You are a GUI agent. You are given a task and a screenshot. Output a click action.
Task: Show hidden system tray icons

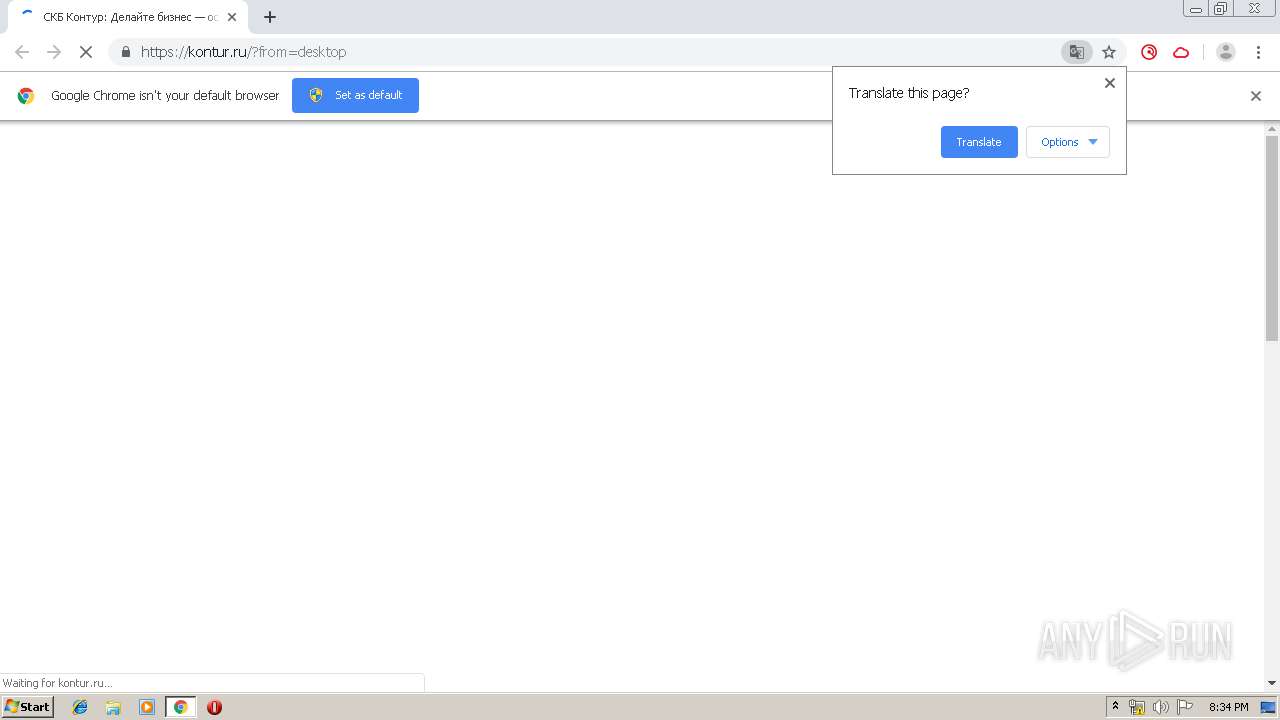[x=1115, y=707]
